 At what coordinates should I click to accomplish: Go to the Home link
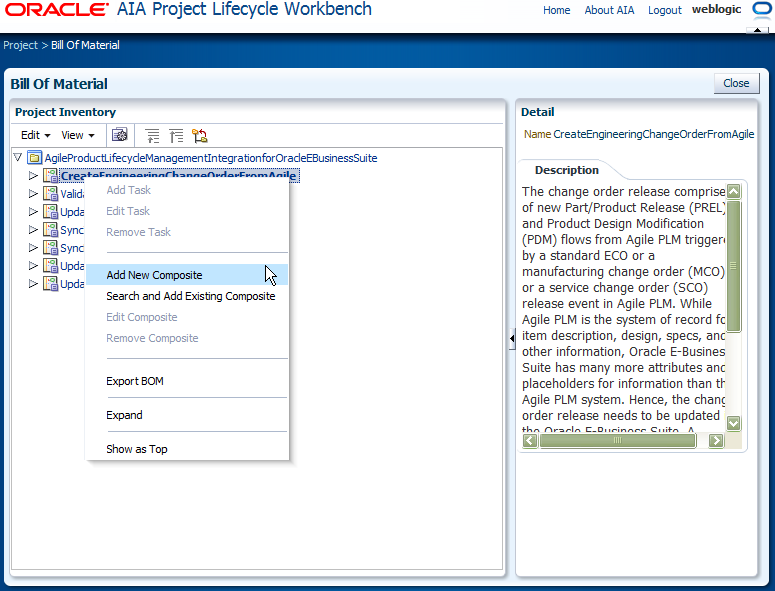click(x=557, y=10)
